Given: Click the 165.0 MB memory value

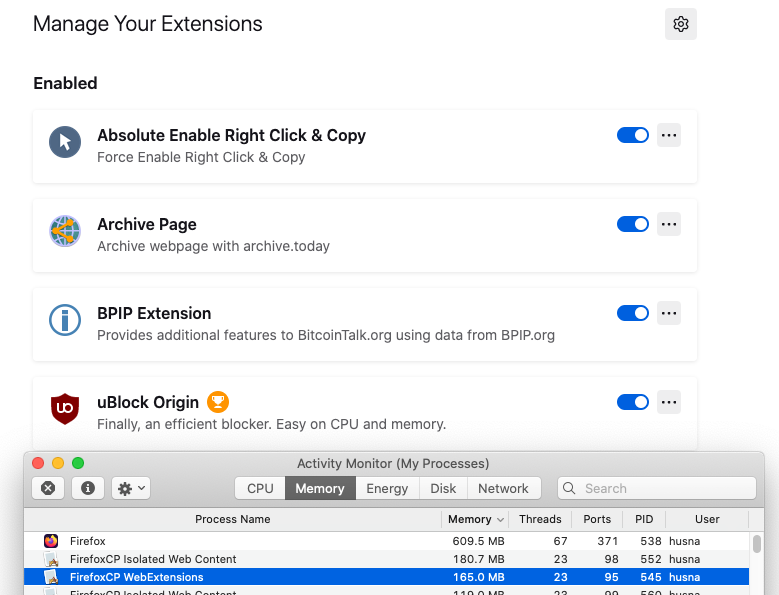Looking at the screenshot, I should point(478,577).
